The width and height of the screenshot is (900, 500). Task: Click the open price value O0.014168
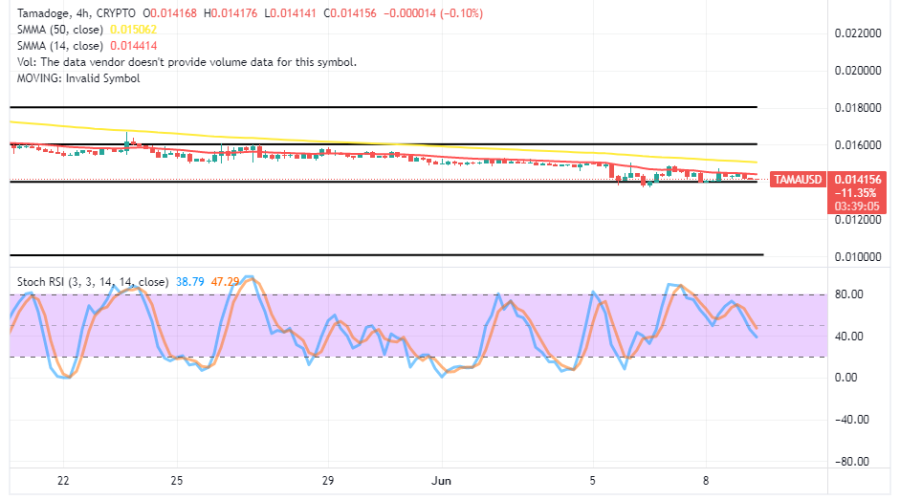(170, 13)
